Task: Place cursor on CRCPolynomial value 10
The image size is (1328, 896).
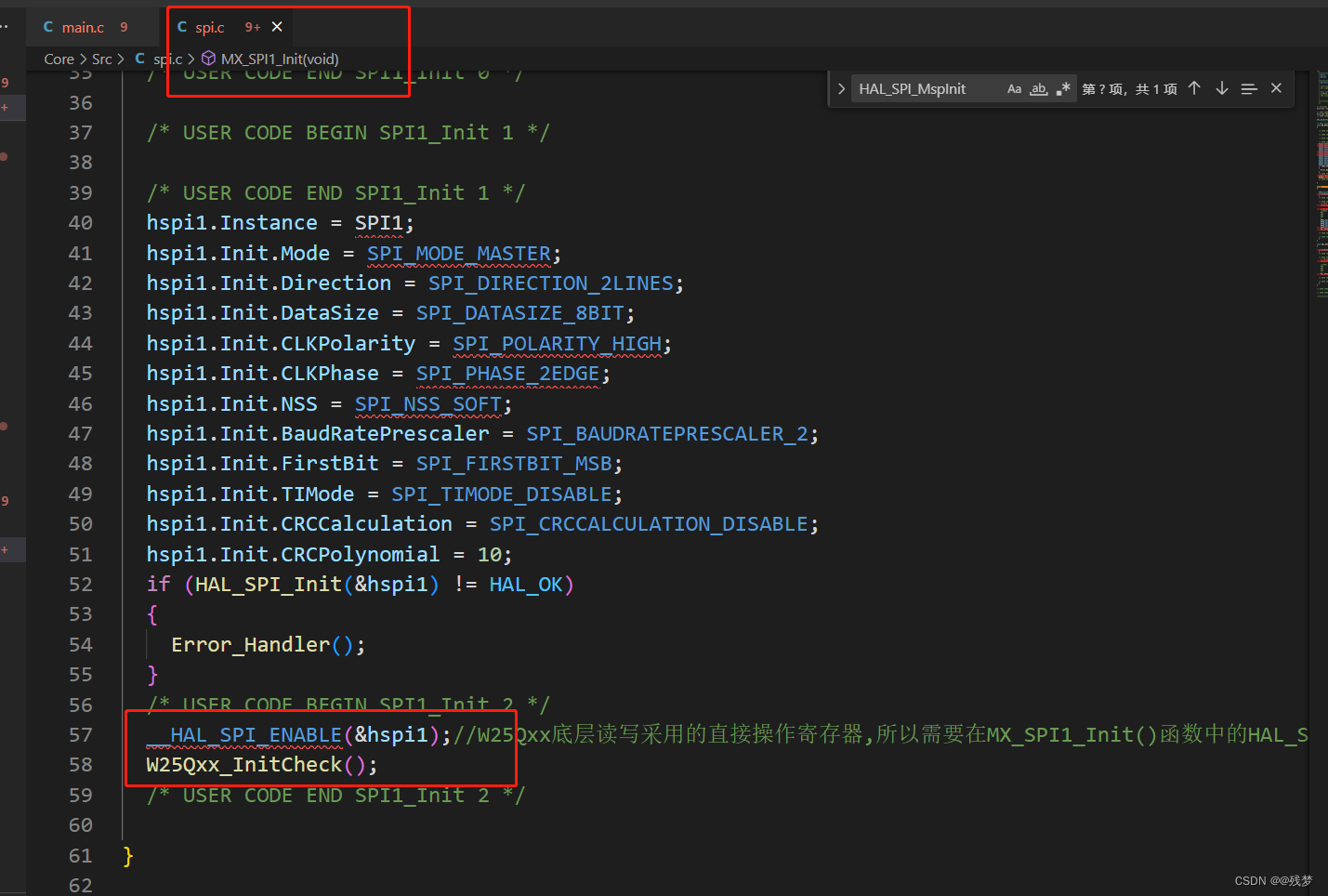Action: click(x=490, y=555)
